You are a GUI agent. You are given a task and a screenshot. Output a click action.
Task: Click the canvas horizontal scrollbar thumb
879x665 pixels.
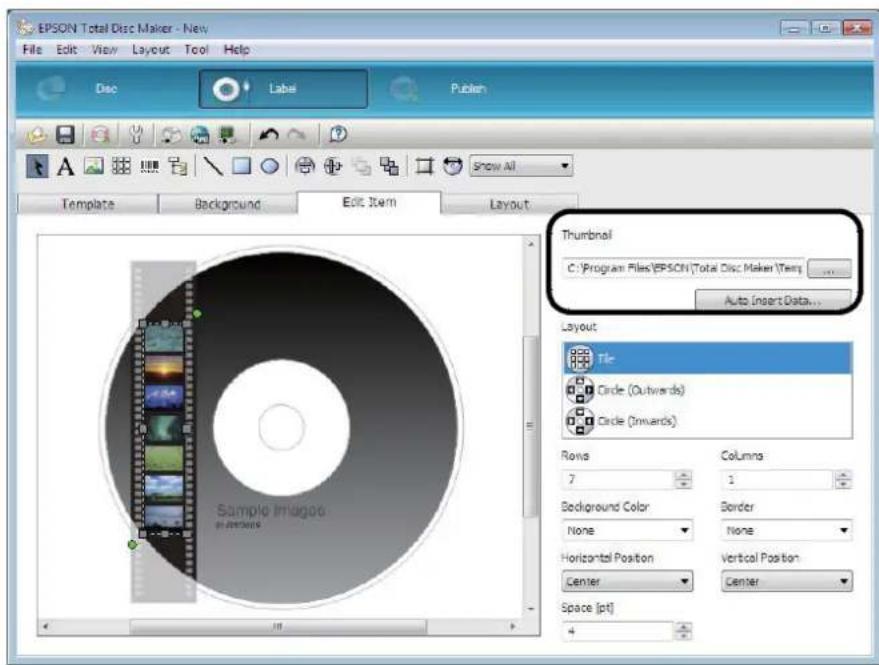pyautogui.click(x=278, y=626)
